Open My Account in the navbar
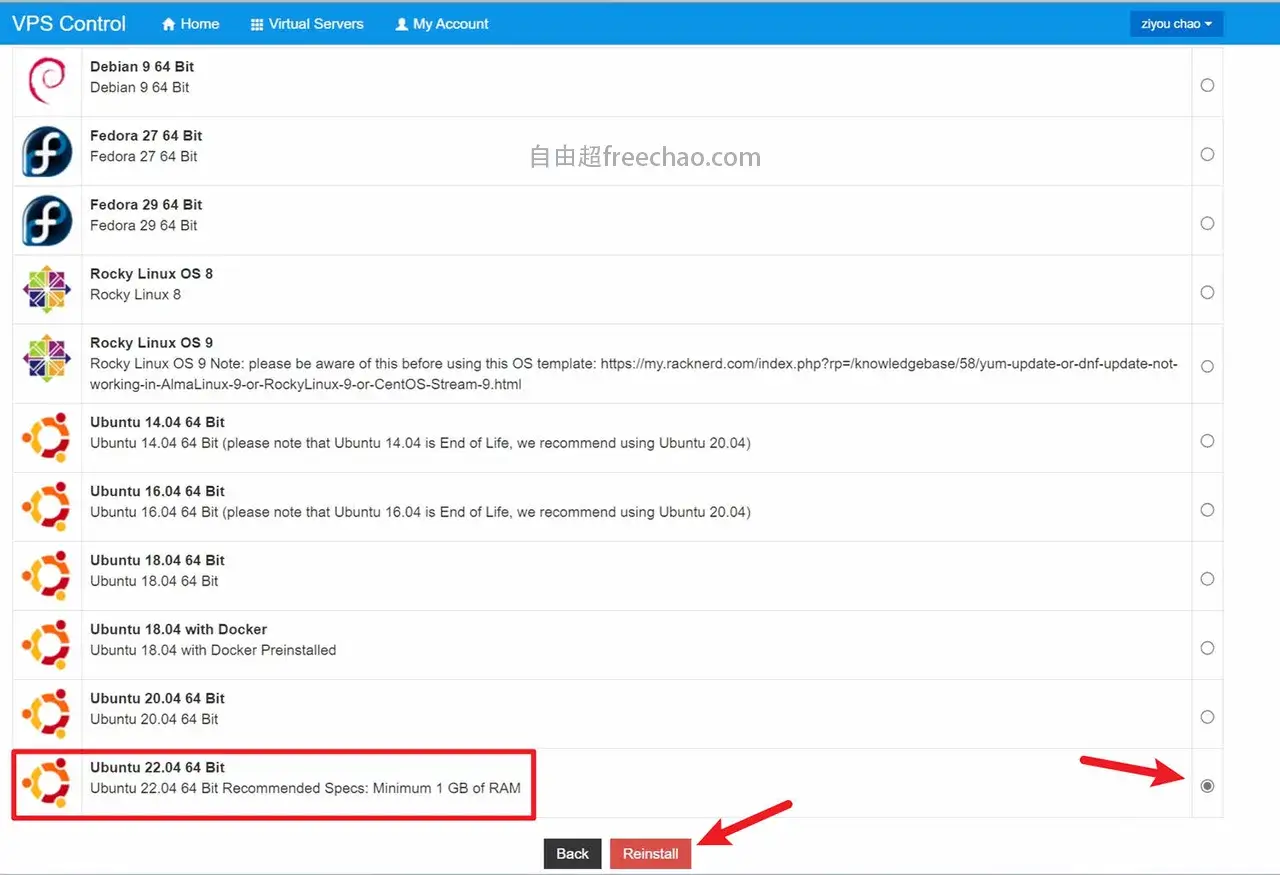The width and height of the screenshot is (1280, 875). click(442, 24)
